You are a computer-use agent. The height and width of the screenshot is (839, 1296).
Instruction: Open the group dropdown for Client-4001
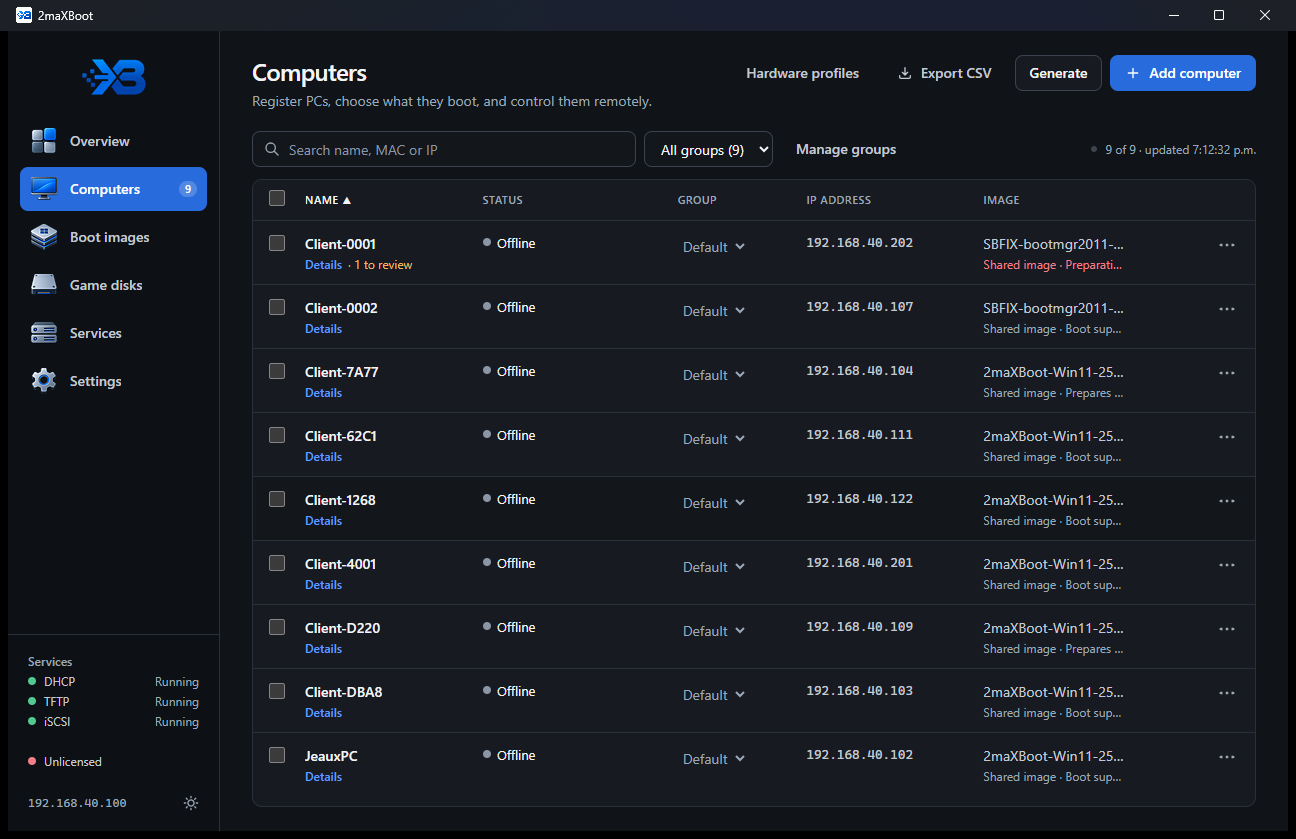(714, 567)
